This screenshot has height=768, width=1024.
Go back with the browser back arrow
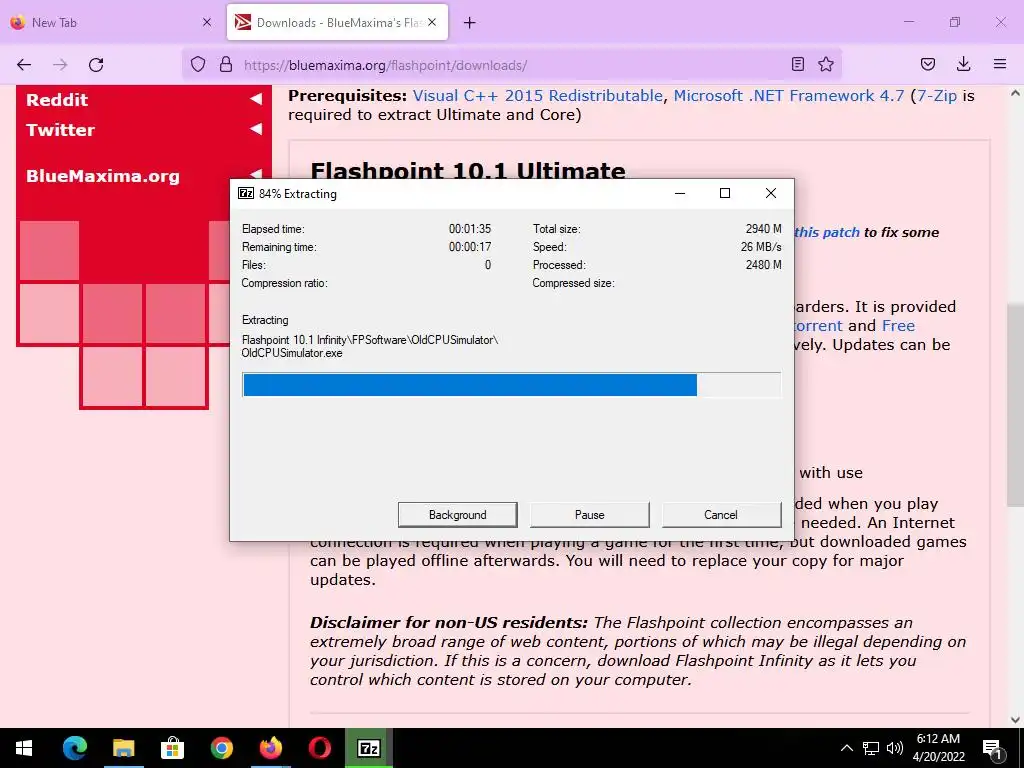click(24, 65)
